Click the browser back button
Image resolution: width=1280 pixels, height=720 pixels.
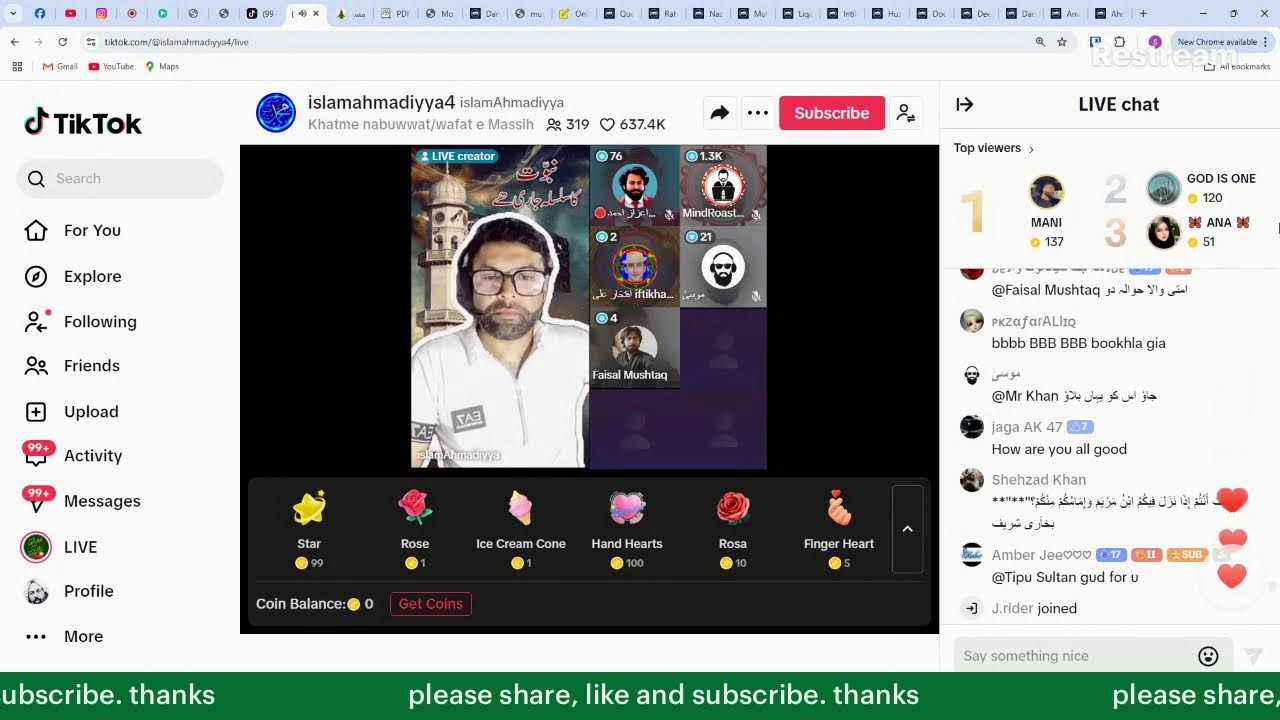pyautogui.click(x=14, y=42)
